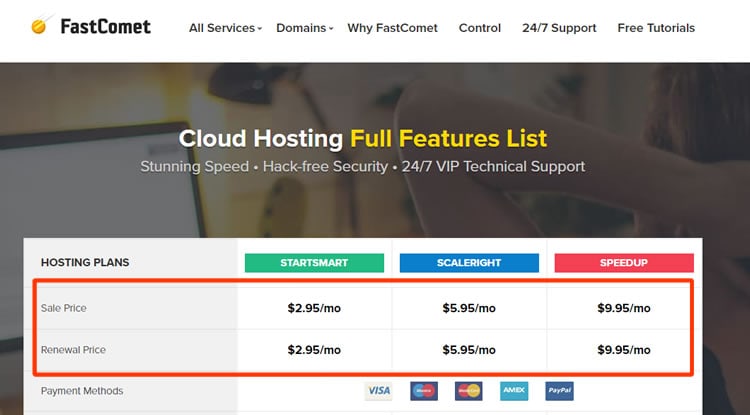Click SpeedUp sale price $9.95/mo
The height and width of the screenshot is (415, 750).
(x=624, y=308)
